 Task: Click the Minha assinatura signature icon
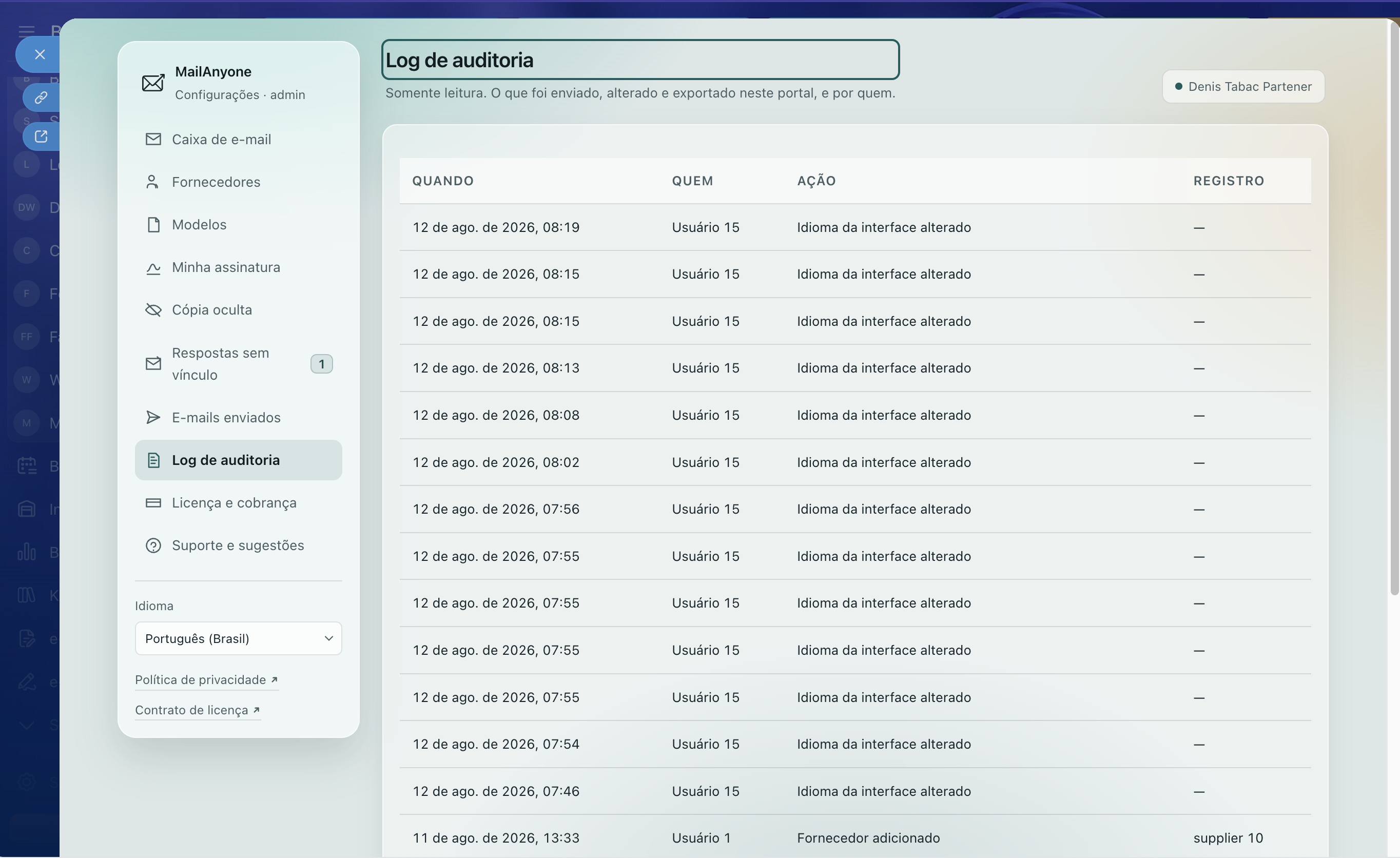tap(153, 268)
